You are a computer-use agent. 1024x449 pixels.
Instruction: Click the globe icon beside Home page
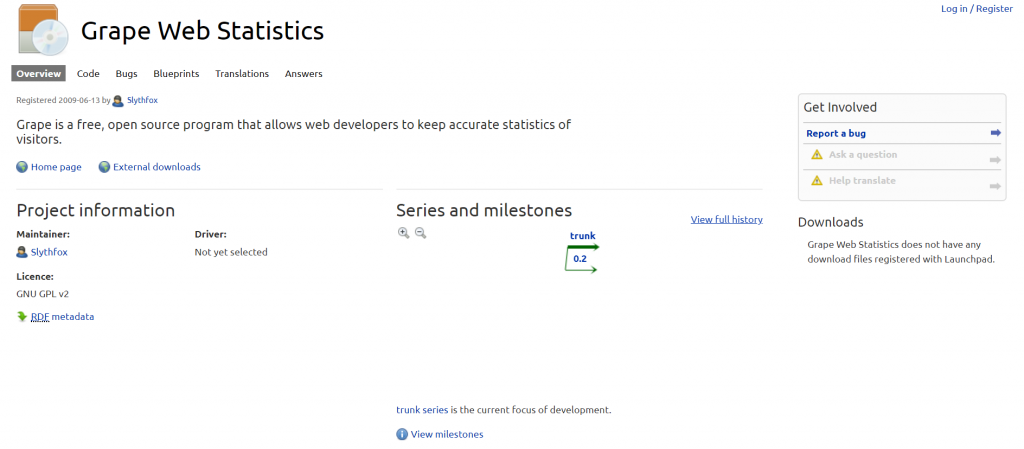pyautogui.click(x=22, y=167)
